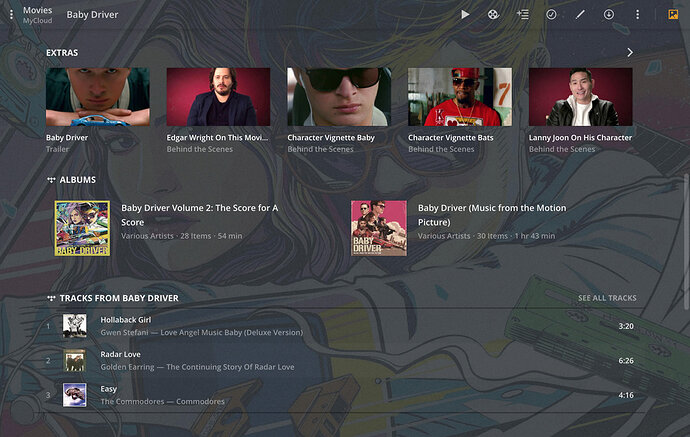Expand the Extras row with the chevron
This screenshot has width=690, height=437.
point(630,52)
